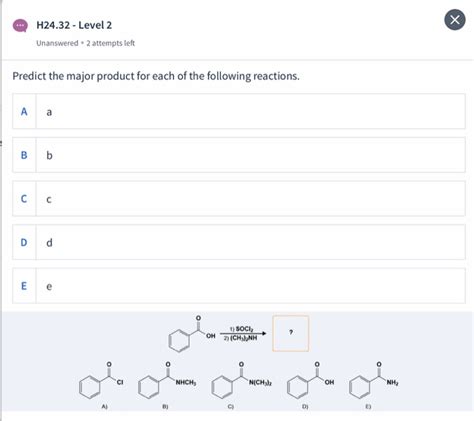Click the benzoic acid structure labeled D)
474x421 pixels.
[x=311, y=380]
